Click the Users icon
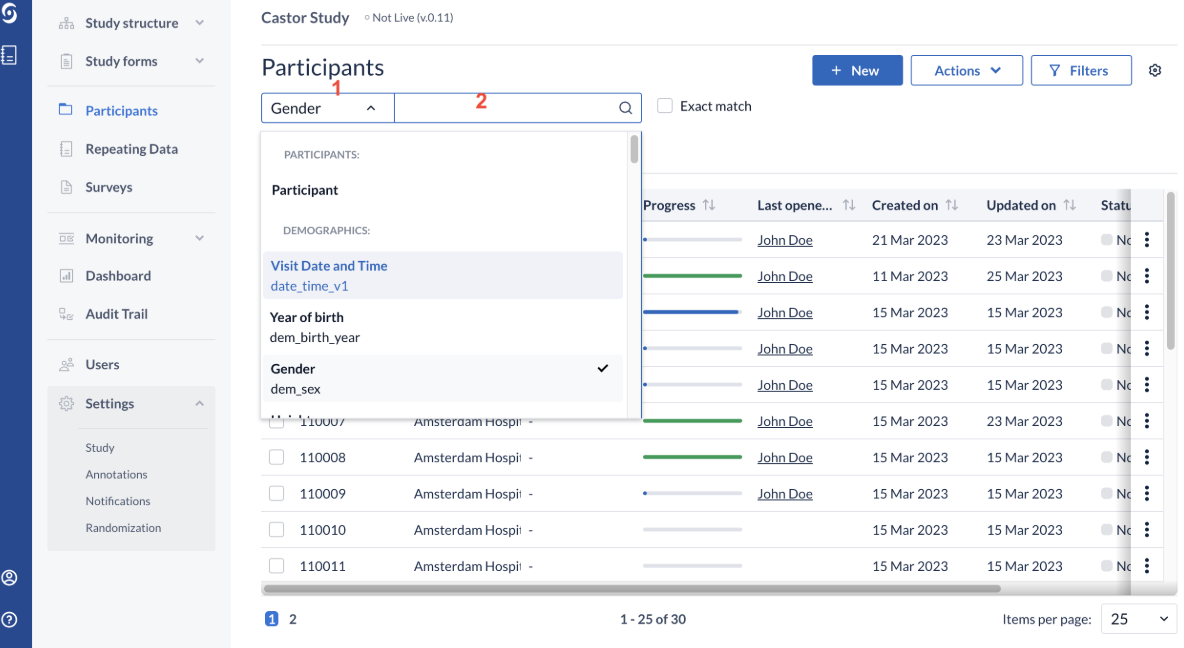 coord(66,365)
